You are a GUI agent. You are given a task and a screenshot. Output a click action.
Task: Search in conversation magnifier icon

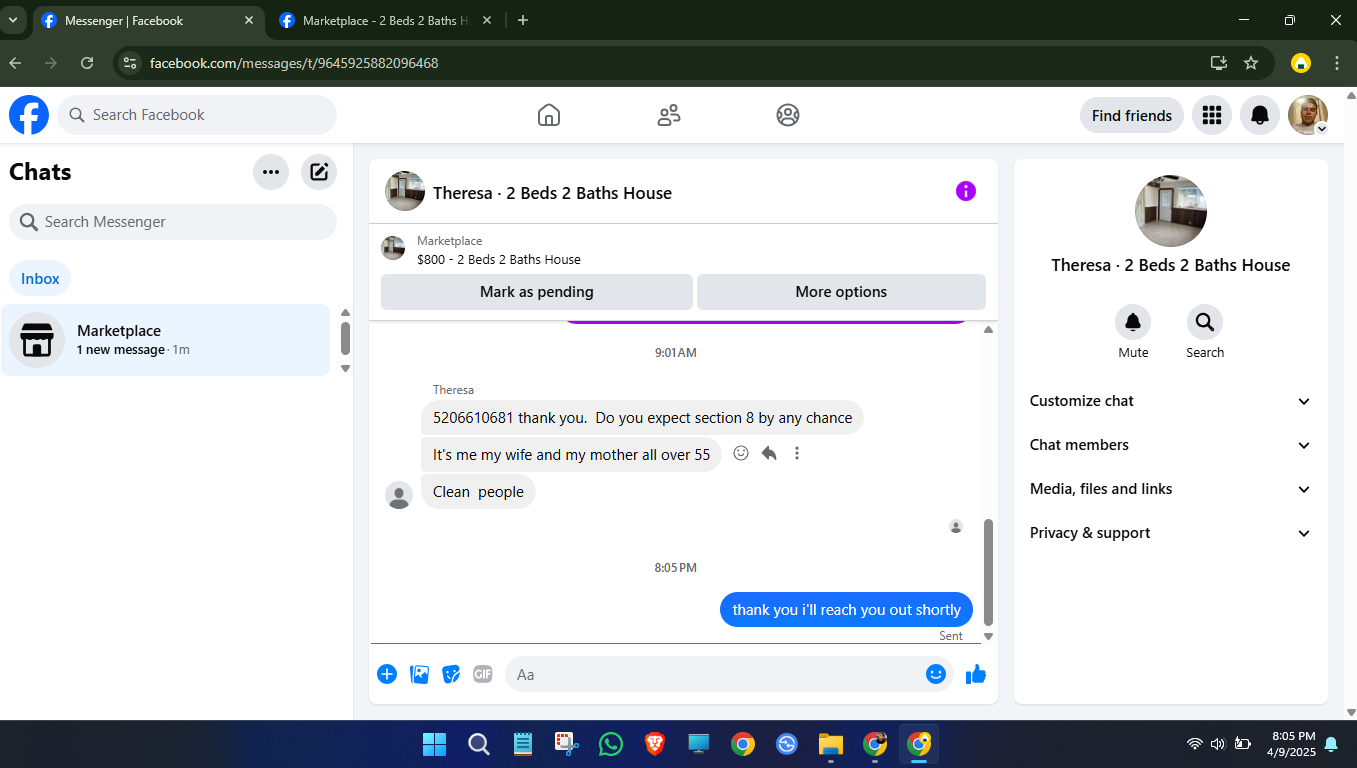pyautogui.click(x=1205, y=322)
